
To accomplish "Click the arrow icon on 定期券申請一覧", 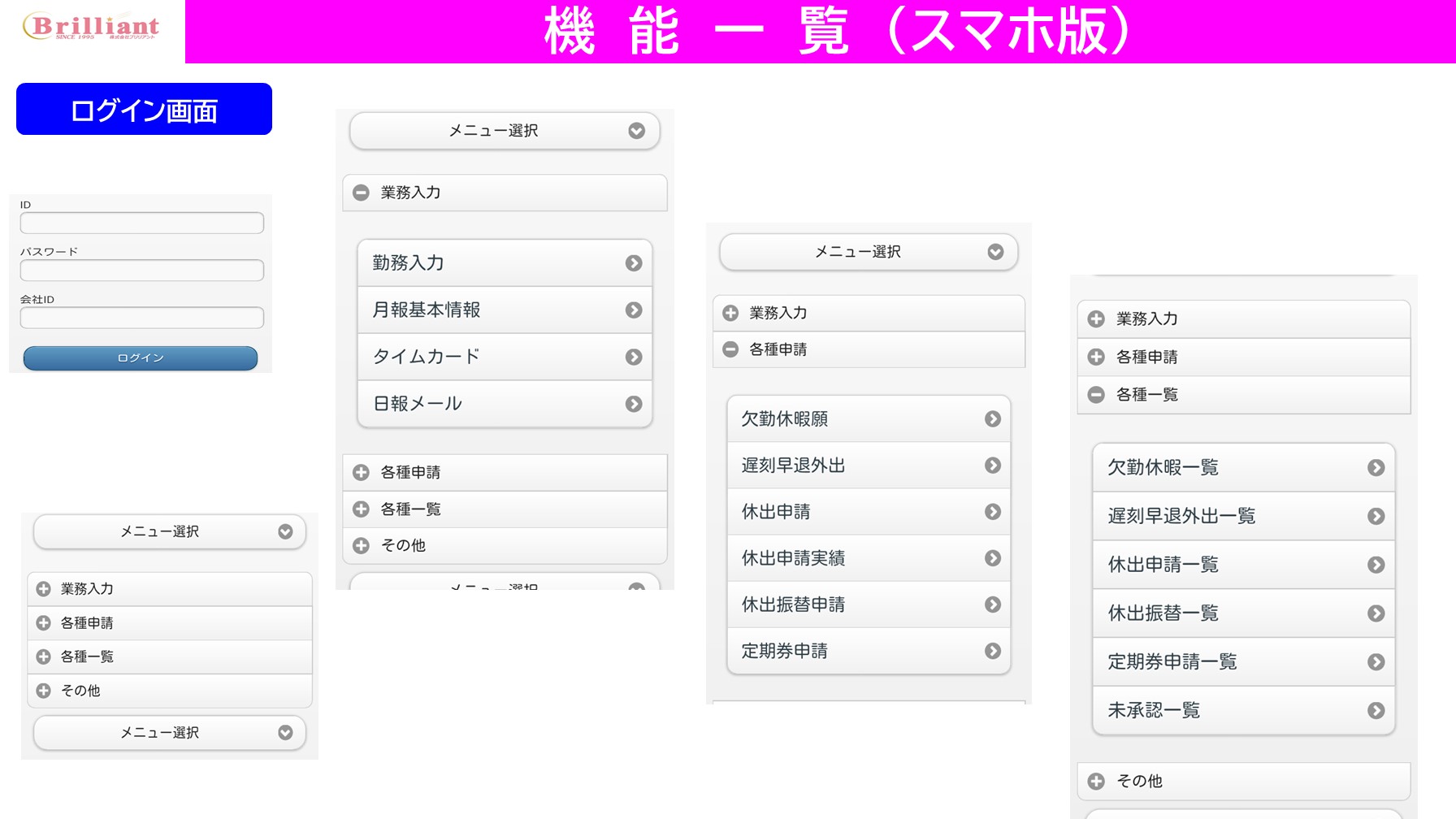I will (x=1376, y=662).
